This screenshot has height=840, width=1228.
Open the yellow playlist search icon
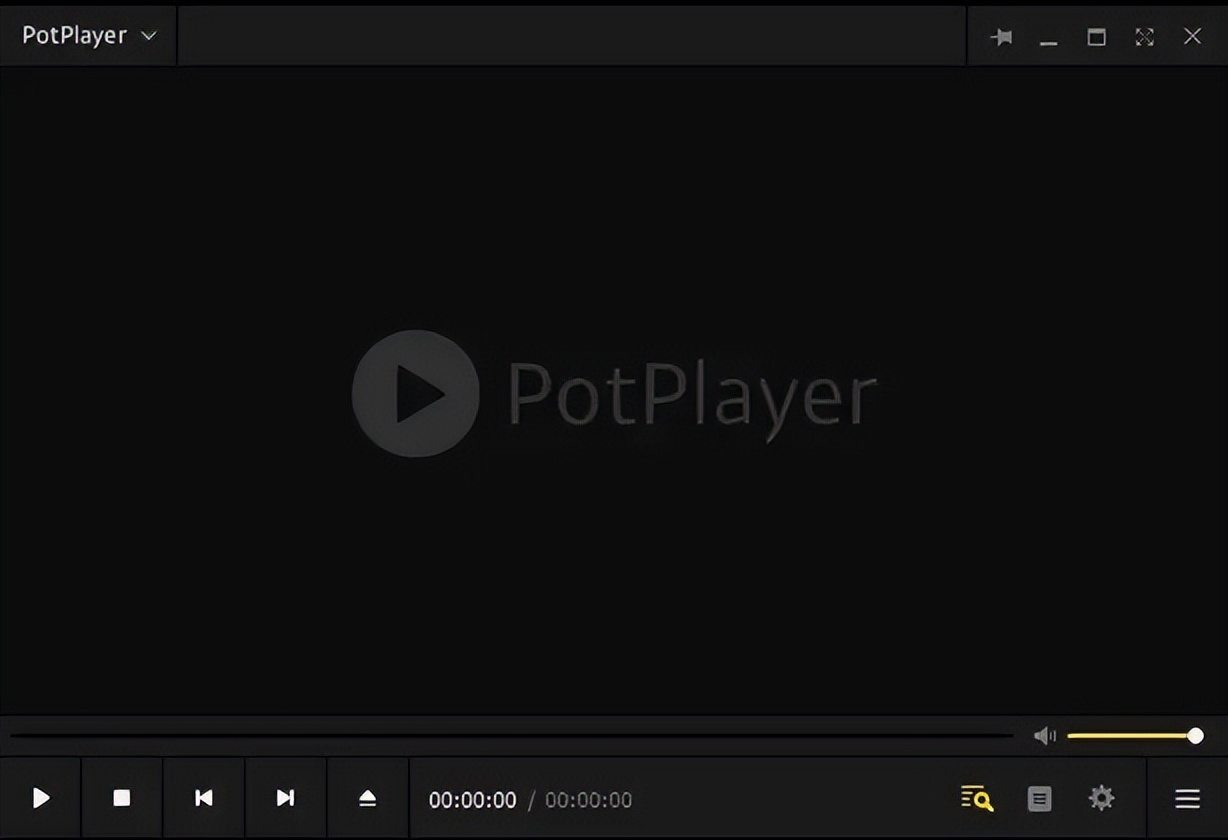tap(977, 798)
